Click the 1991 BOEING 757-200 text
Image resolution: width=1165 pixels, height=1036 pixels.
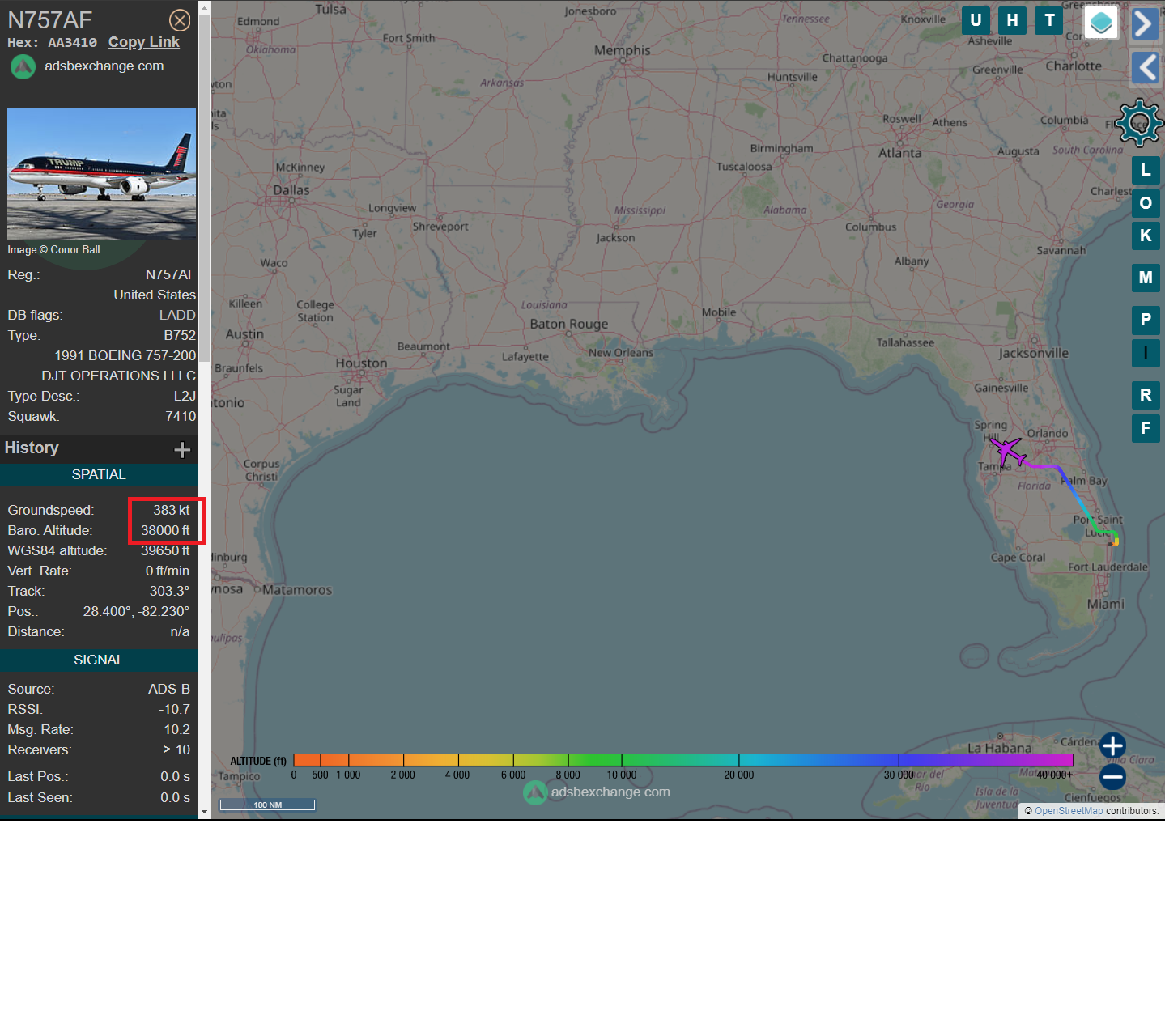tap(125, 355)
